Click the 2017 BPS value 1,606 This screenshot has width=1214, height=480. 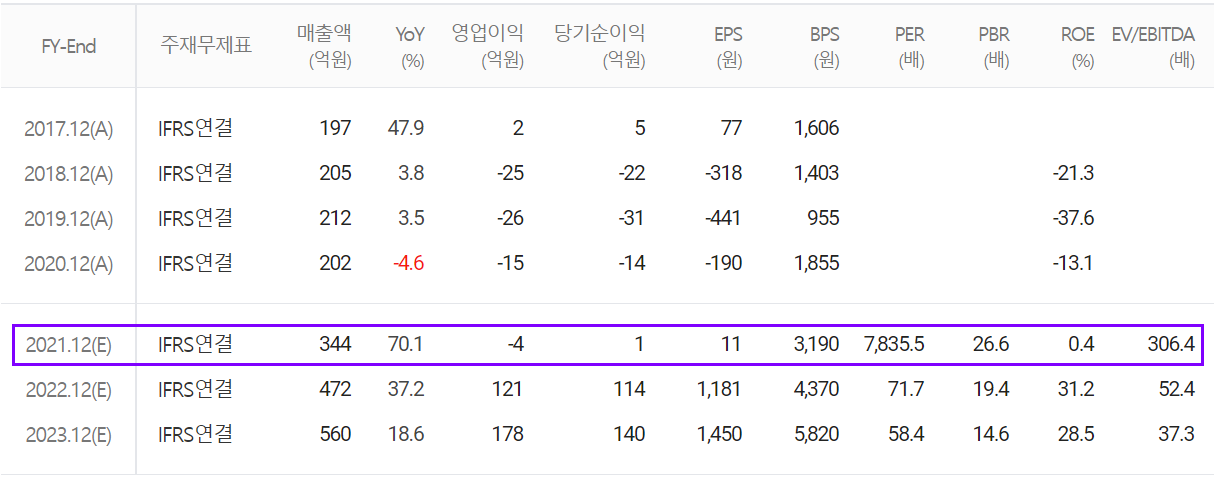(x=816, y=128)
